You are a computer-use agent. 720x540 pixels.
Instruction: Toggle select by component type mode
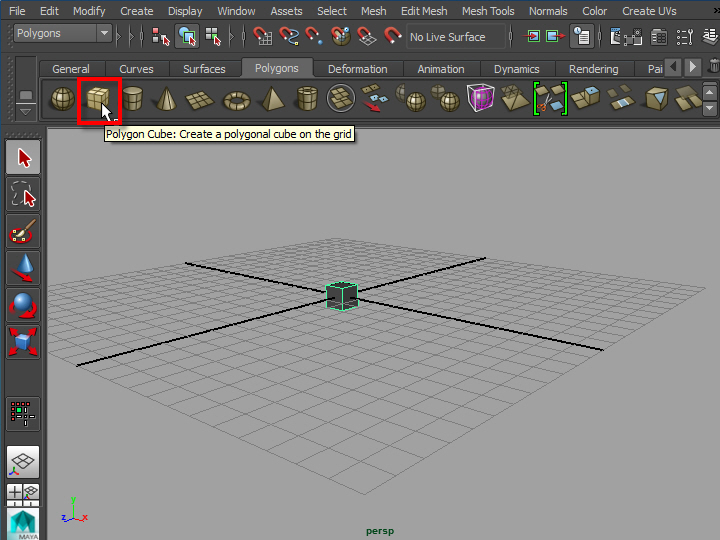pos(212,36)
